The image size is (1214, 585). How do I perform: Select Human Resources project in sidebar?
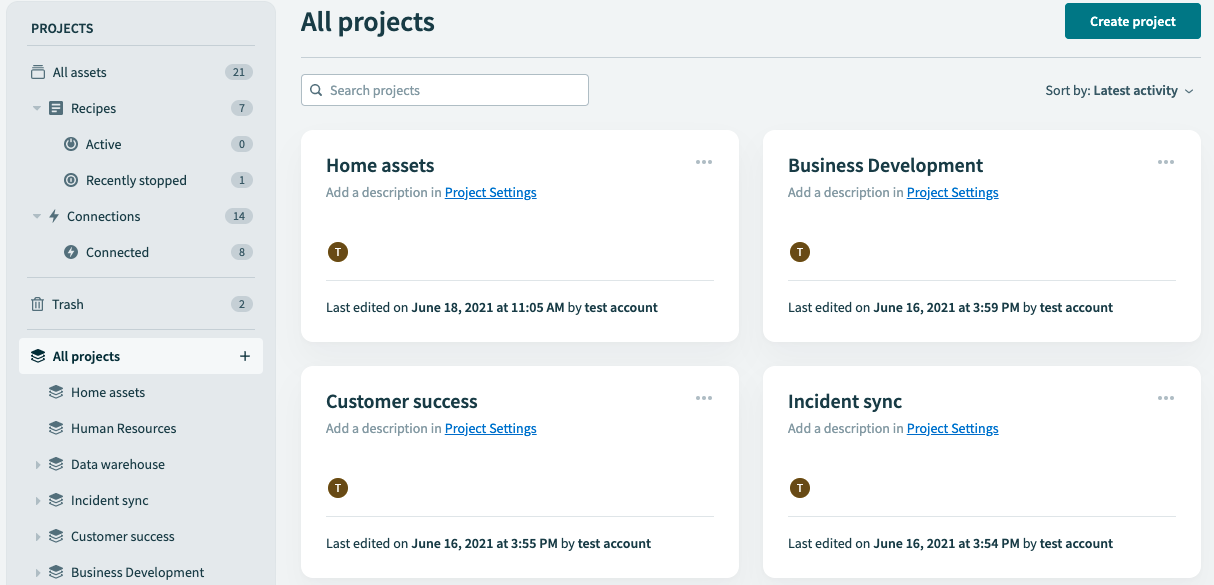coord(123,428)
